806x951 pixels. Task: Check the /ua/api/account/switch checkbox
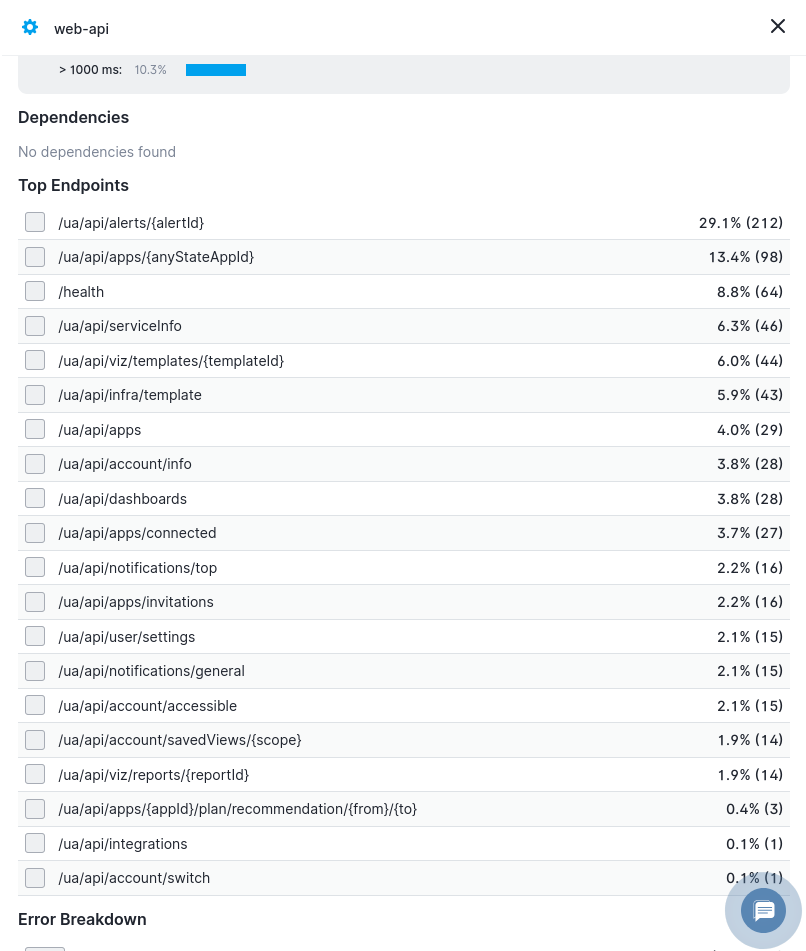click(x=35, y=878)
